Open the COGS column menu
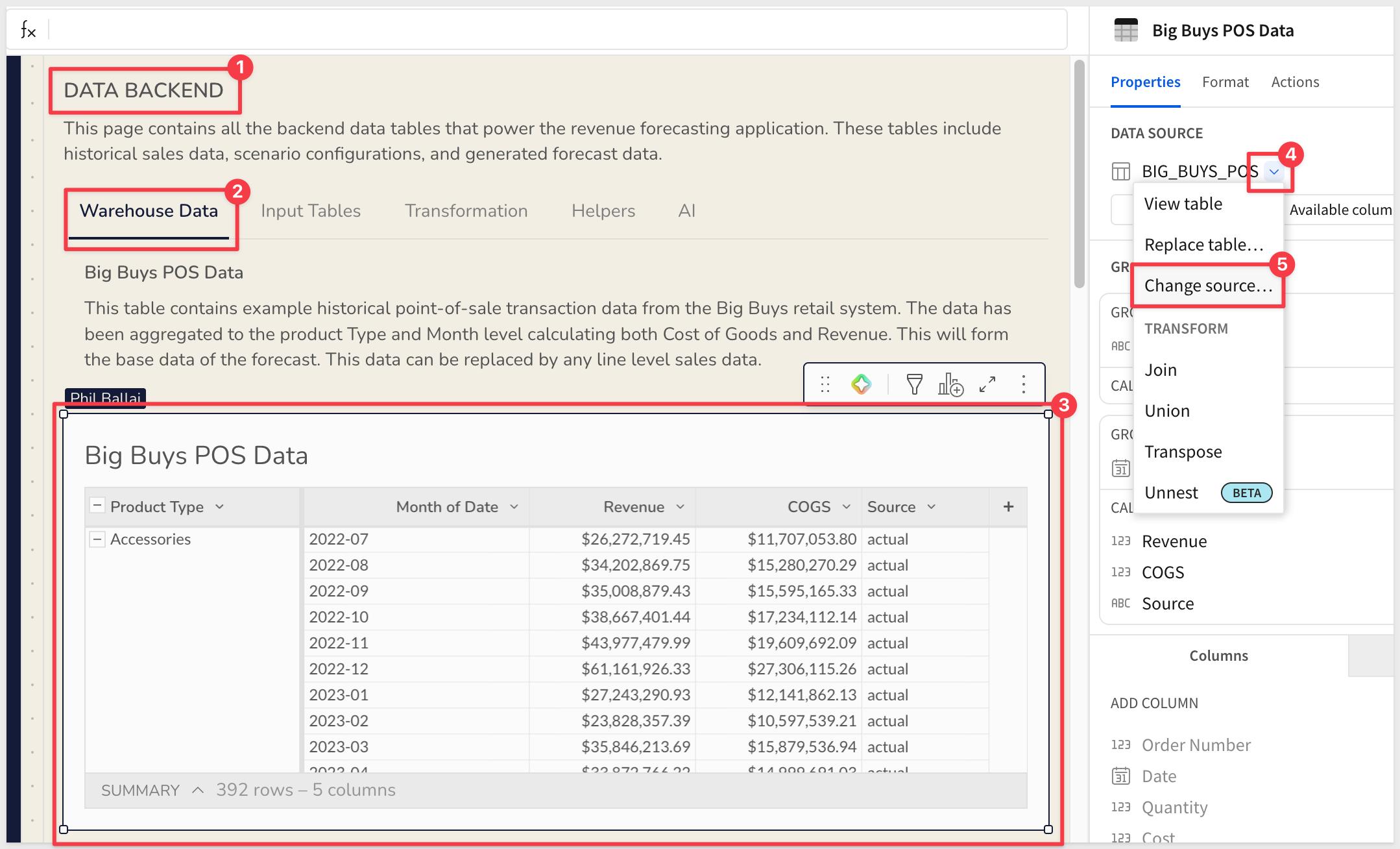Viewport: 1400px width, 849px height. (x=846, y=507)
